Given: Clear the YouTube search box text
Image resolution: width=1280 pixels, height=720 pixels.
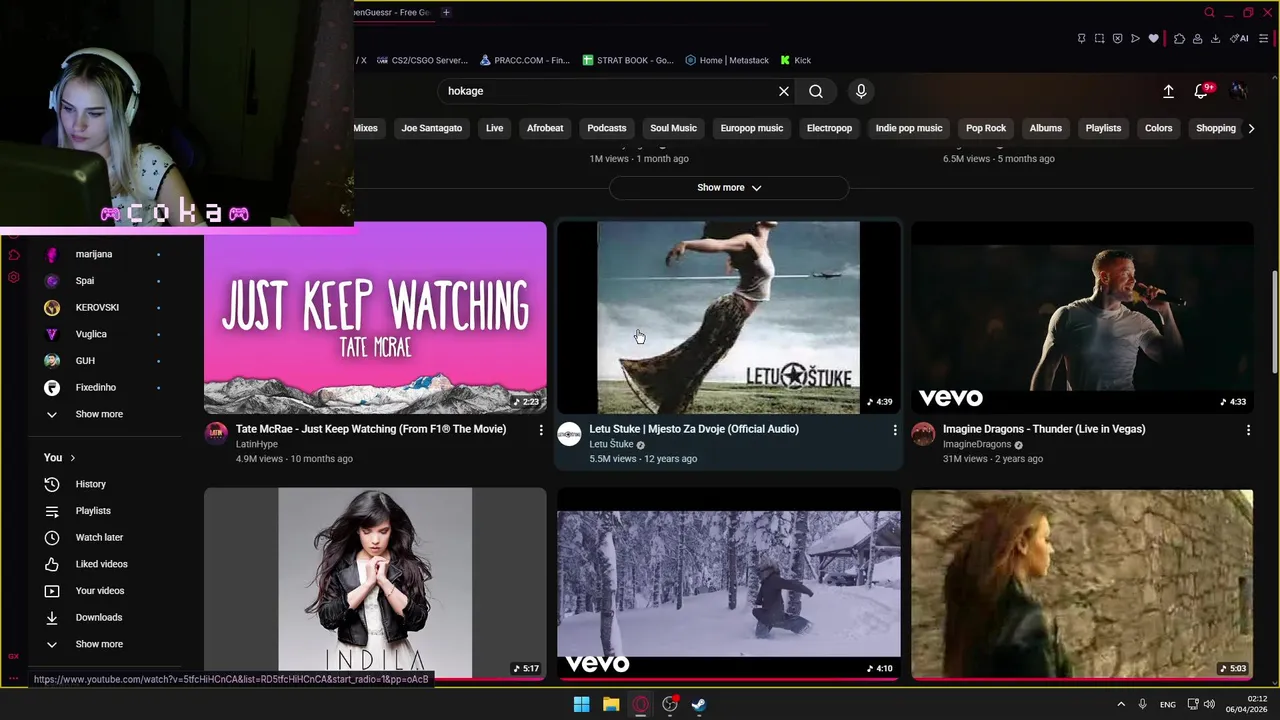Looking at the screenshot, I should click(x=784, y=91).
